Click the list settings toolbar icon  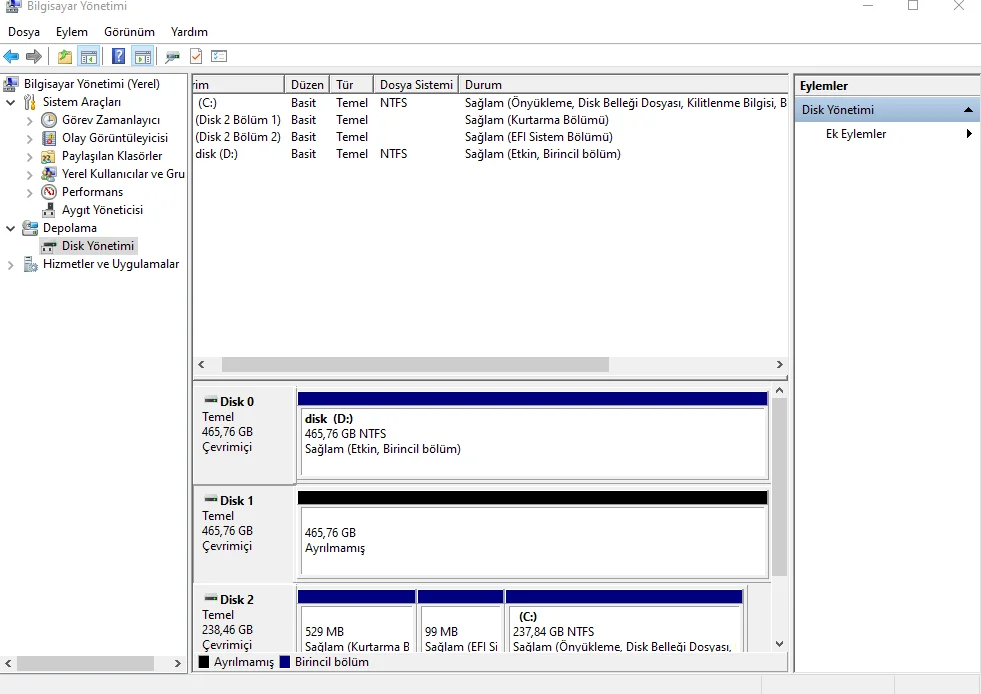click(x=219, y=56)
